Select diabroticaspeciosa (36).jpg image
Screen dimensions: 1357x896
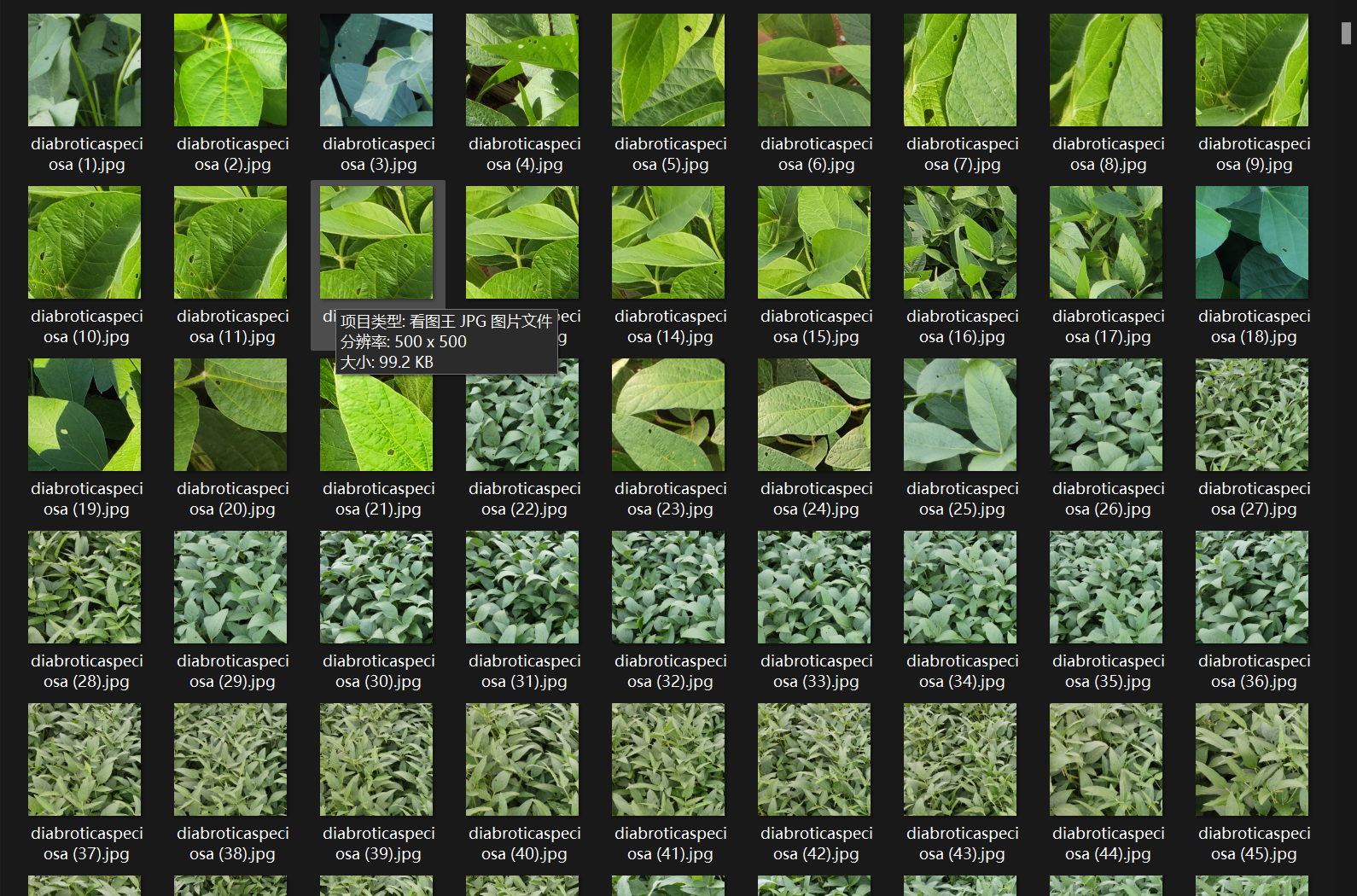tap(1252, 587)
